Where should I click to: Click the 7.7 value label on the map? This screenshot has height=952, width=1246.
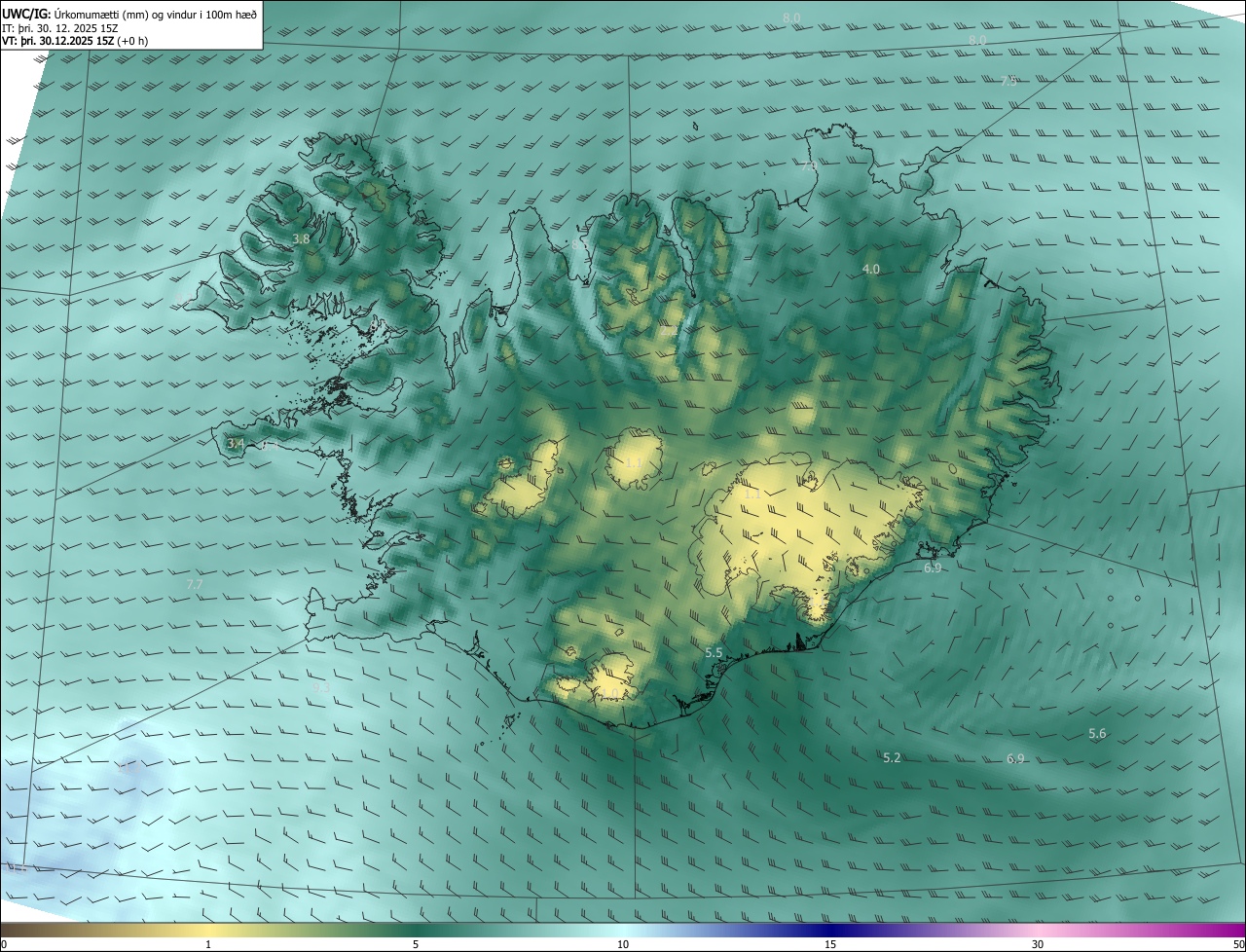[195, 584]
